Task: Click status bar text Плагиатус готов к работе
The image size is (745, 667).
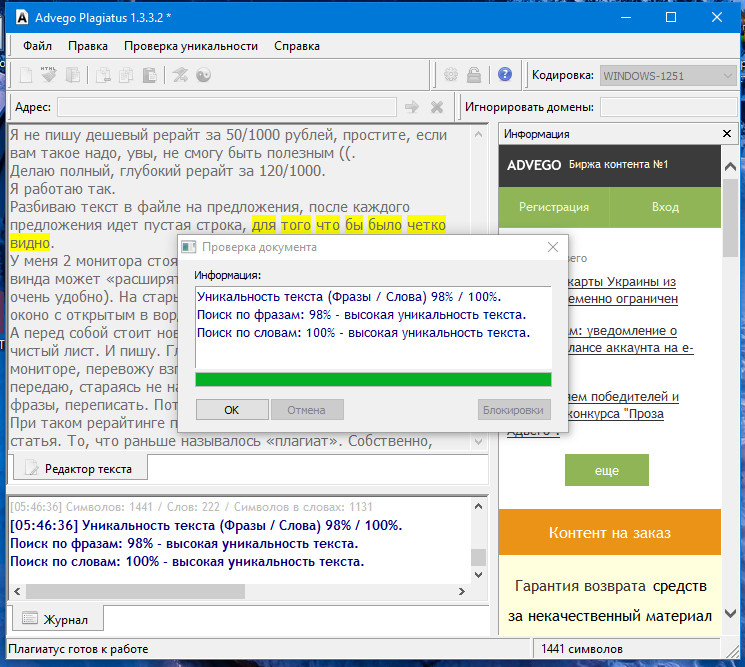Action: tap(78, 649)
